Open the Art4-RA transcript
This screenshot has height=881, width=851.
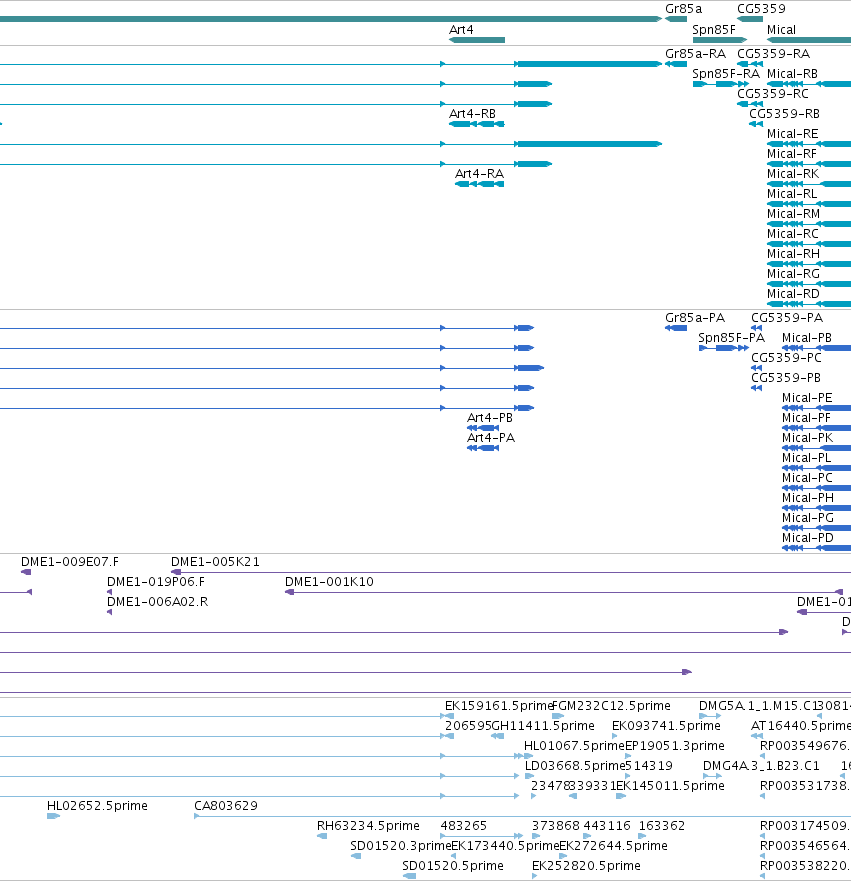[x=479, y=184]
